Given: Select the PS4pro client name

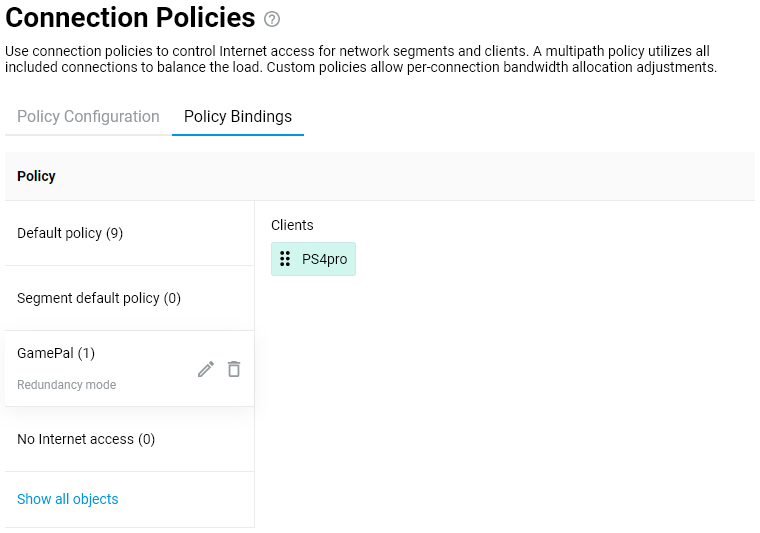Looking at the screenshot, I should [324, 259].
